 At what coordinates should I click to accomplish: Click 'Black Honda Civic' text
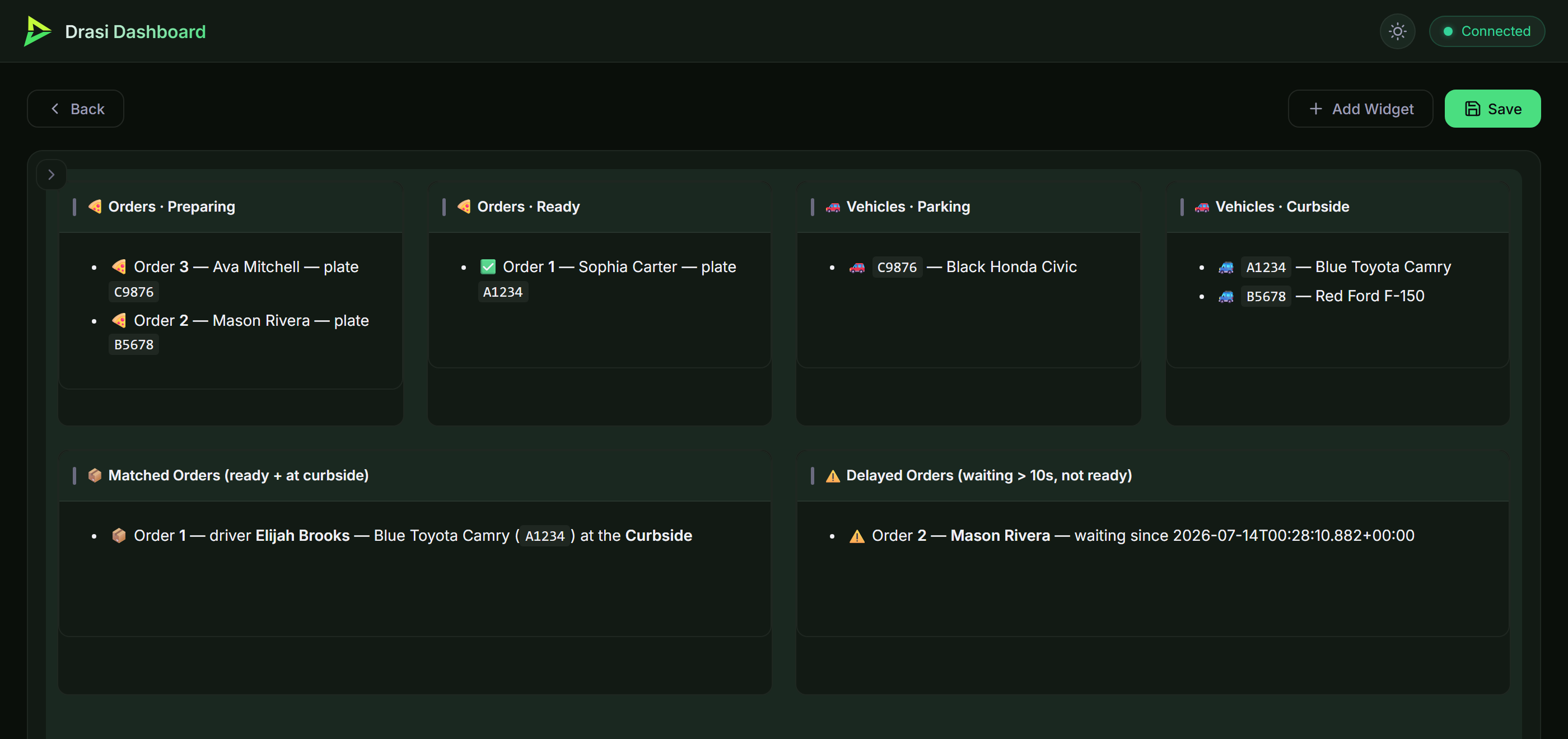(x=1012, y=266)
